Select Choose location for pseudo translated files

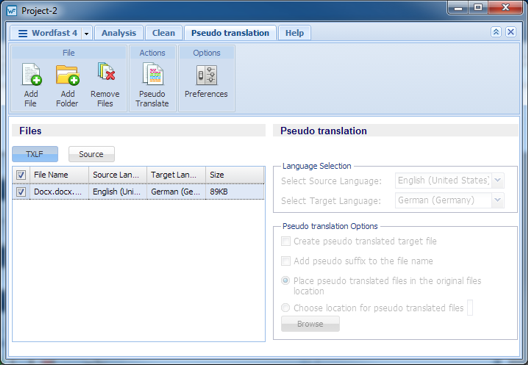pos(285,307)
